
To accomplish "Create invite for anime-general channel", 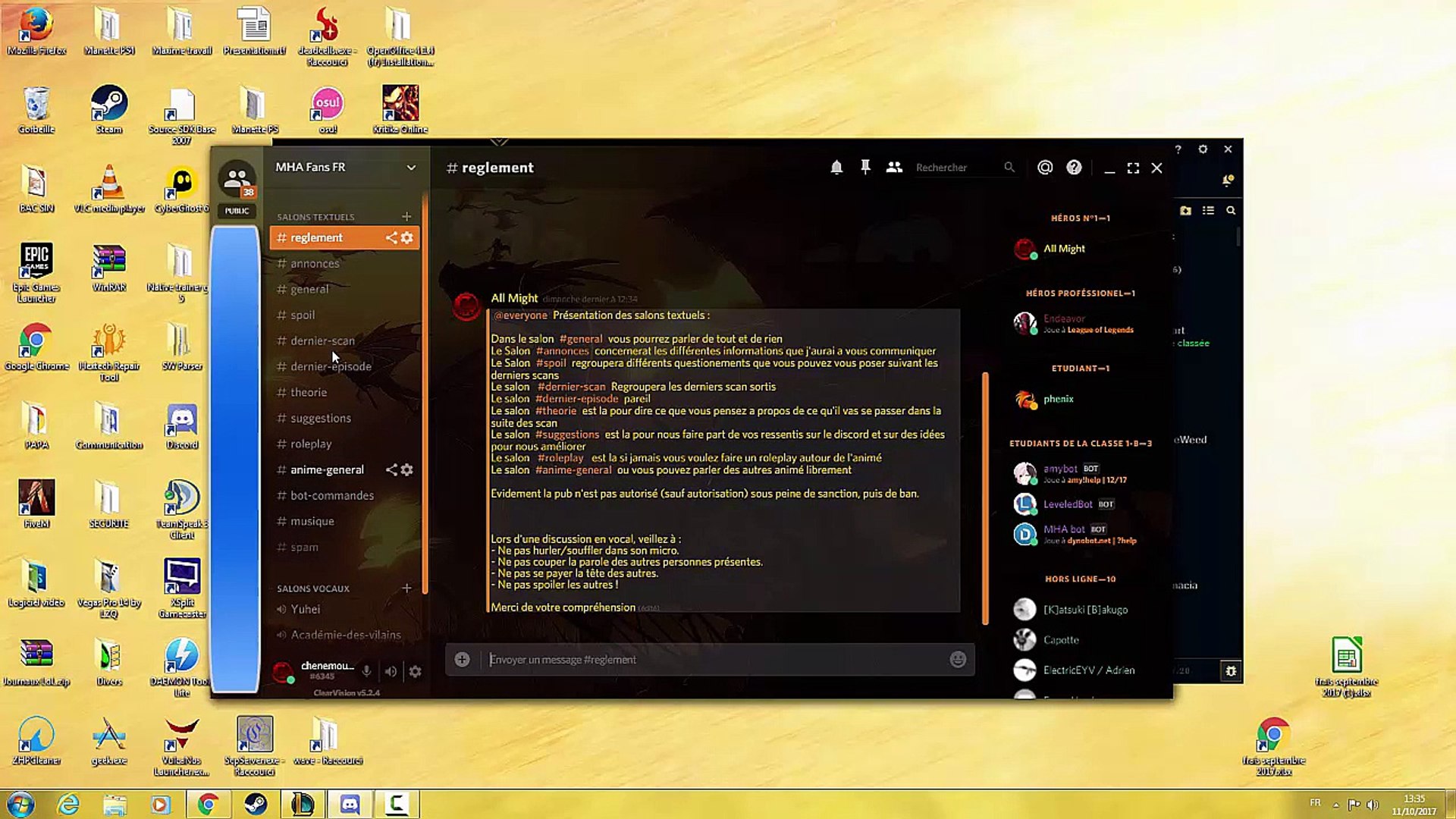I will coord(391,470).
